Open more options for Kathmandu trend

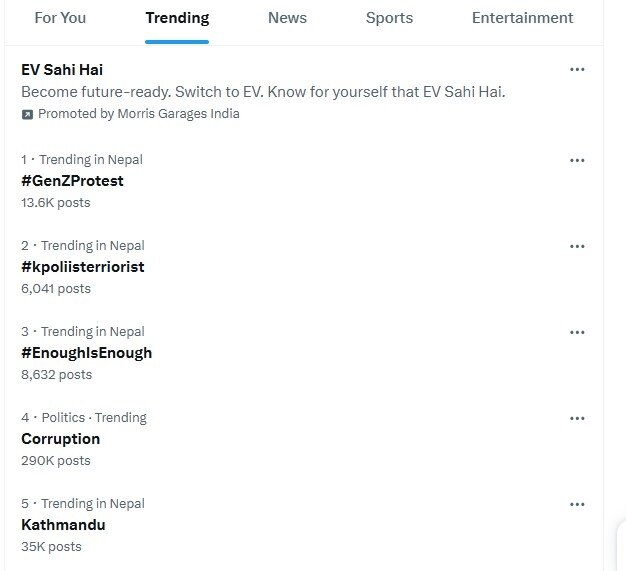[x=577, y=504]
